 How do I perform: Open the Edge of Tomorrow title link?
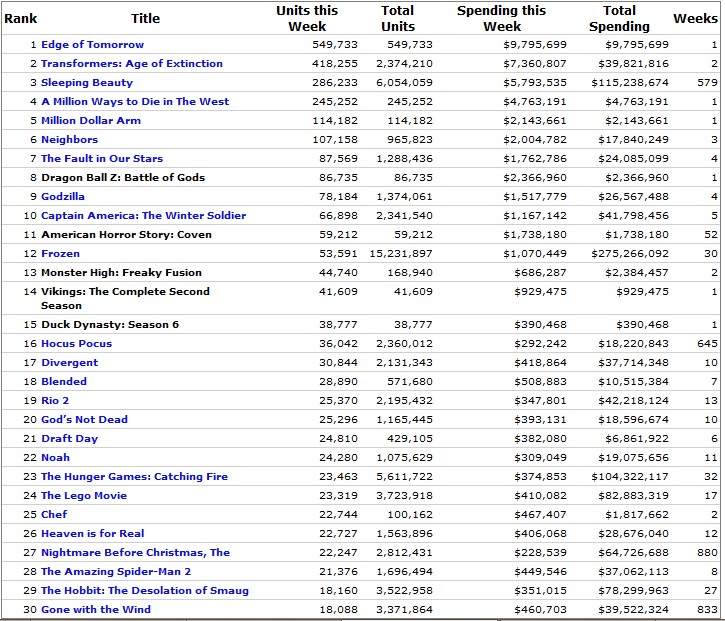pyautogui.click(x=92, y=45)
